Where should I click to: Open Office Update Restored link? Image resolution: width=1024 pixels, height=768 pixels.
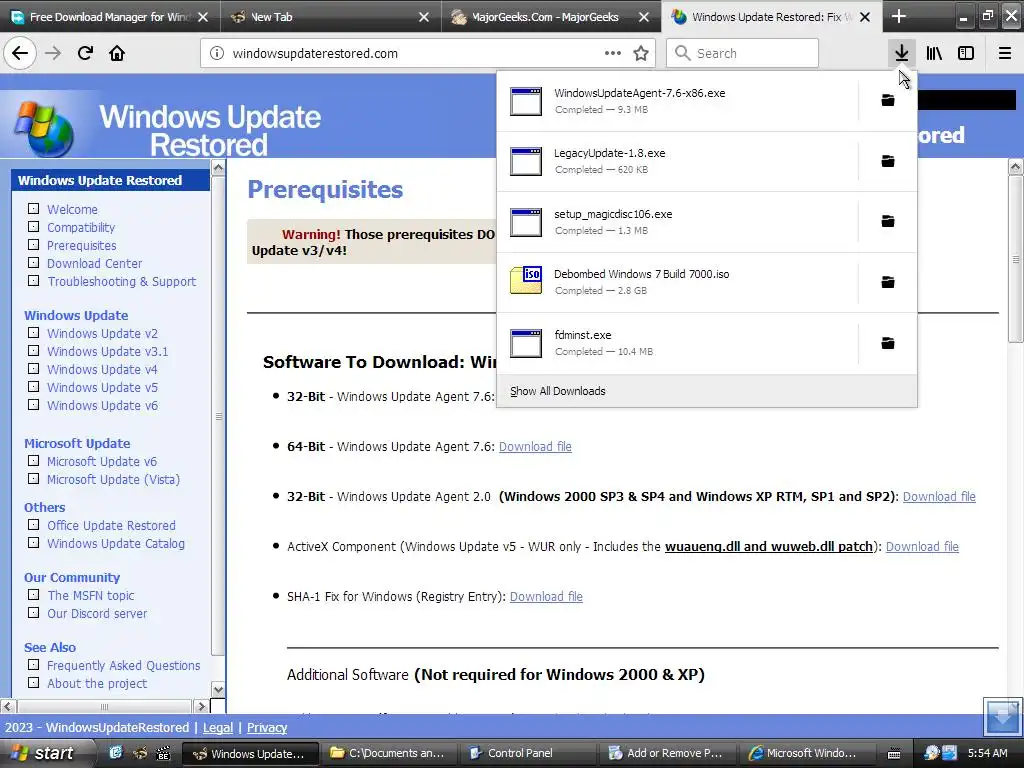coord(112,526)
